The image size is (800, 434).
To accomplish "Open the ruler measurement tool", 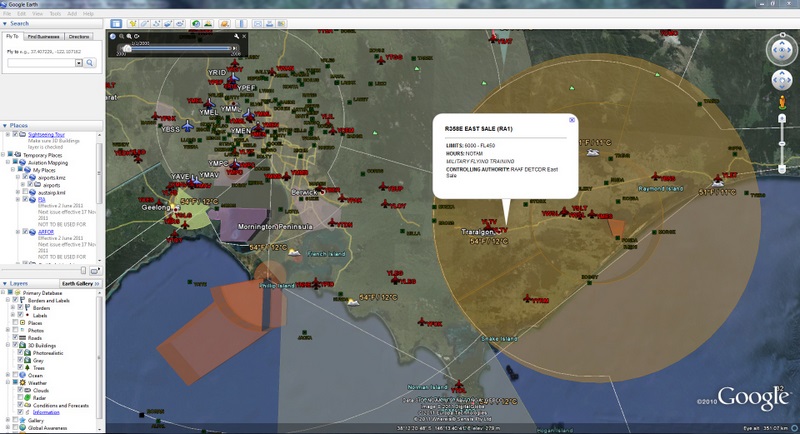I will (241, 23).
